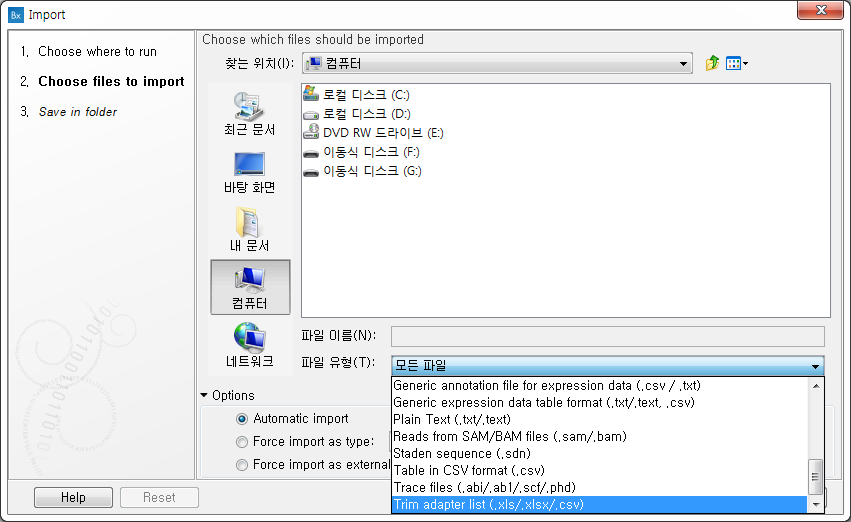The height and width of the screenshot is (522, 851).
Task: Choose Plain Text (.txt/.text) file type
Action: [599, 419]
